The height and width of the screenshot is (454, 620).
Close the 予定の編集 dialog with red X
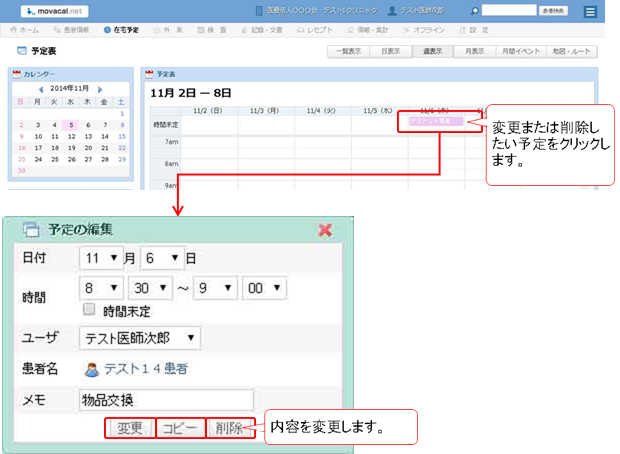point(324,229)
